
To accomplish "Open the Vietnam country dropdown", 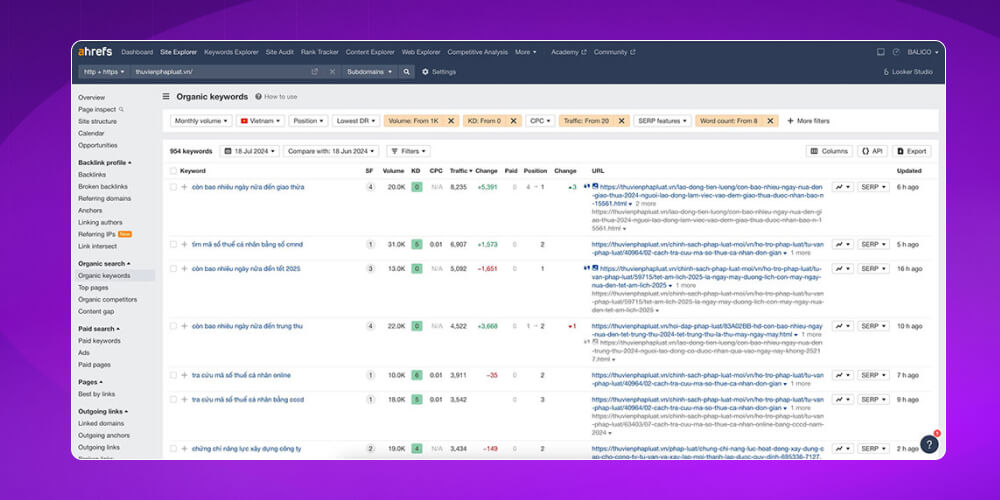I will (260, 121).
